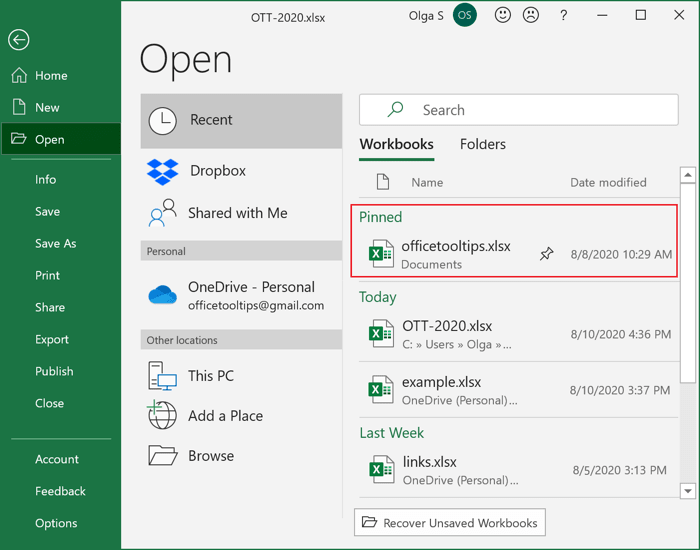Open the Export page
Screen dimensions: 700x550
coord(52,339)
